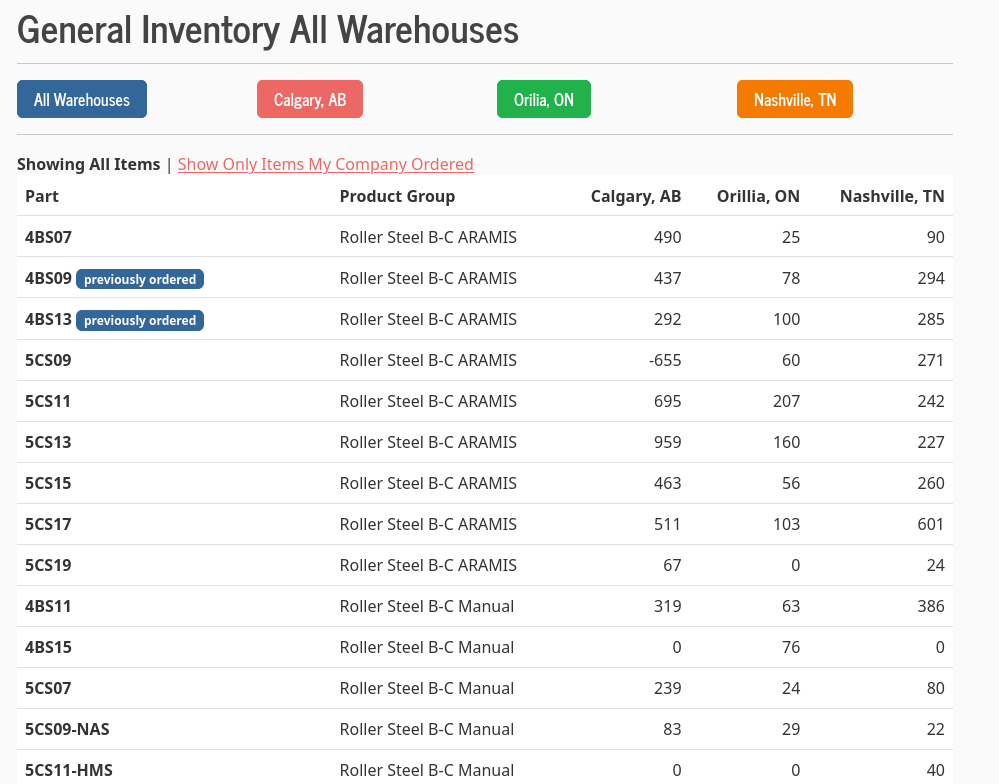The image size is (999, 784).
Task: Open the Orilia, ON warehouse view
Action: pos(544,99)
